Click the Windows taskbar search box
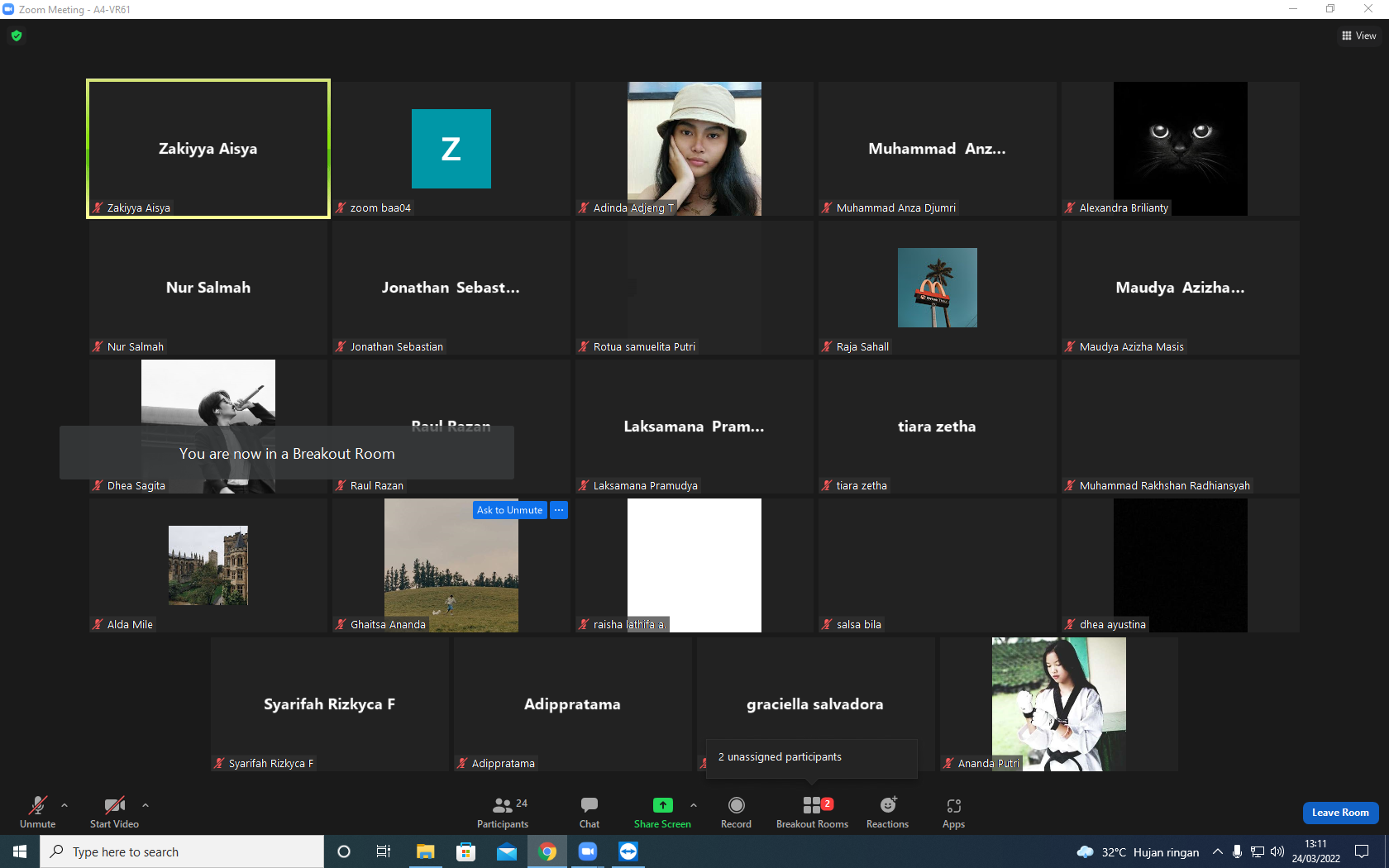Image resolution: width=1389 pixels, height=868 pixels. 182,851
